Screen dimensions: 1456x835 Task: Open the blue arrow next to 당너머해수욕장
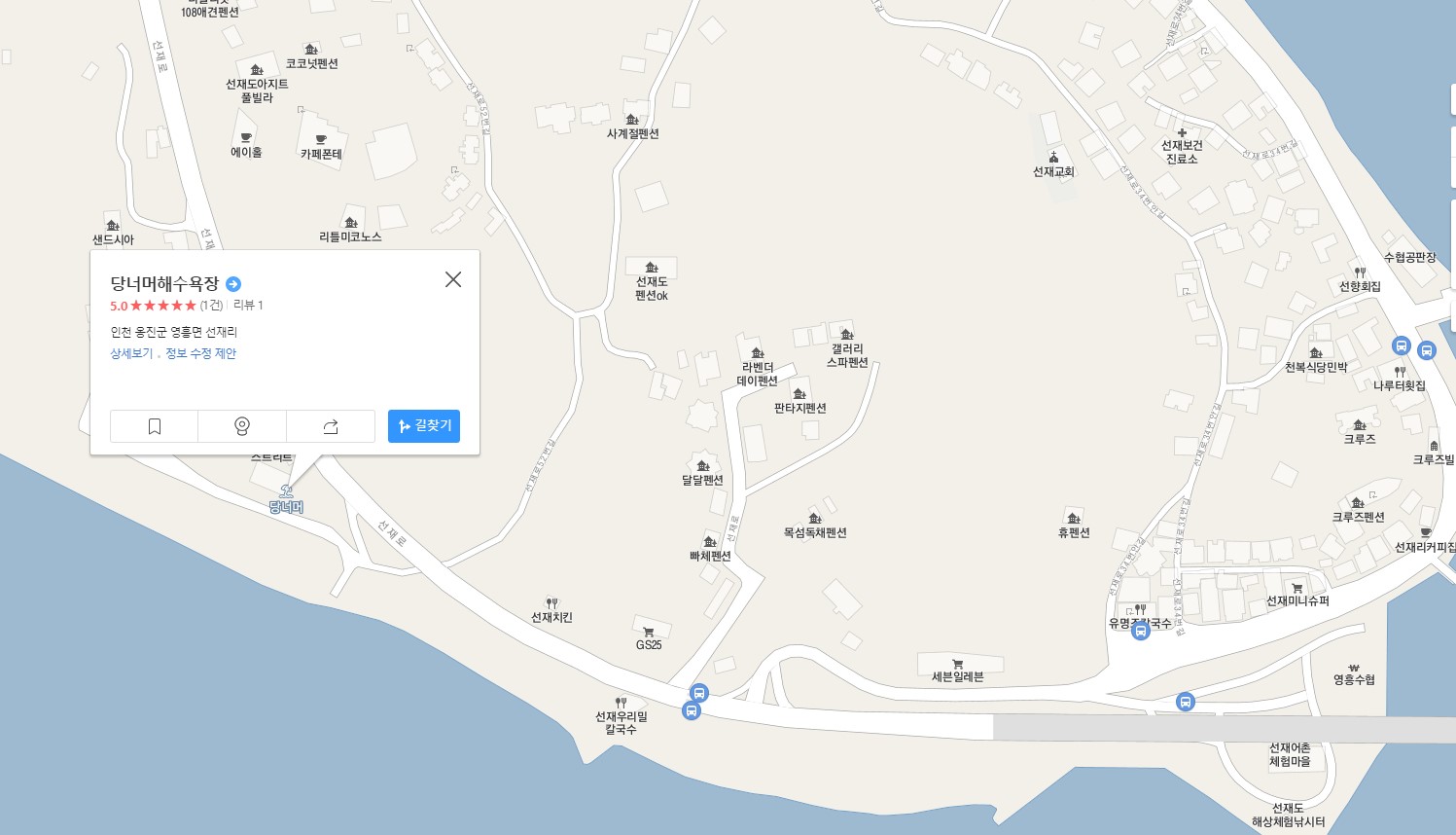coord(233,284)
